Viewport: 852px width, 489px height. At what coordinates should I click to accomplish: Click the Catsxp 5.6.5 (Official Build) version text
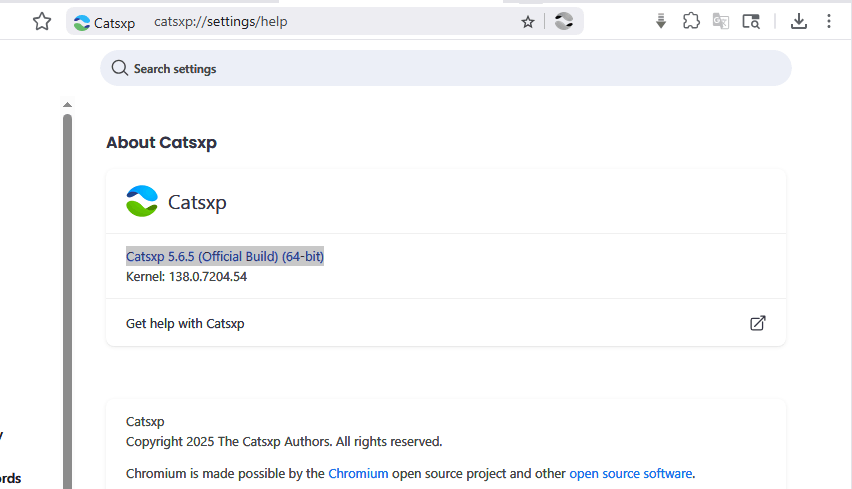(x=225, y=256)
